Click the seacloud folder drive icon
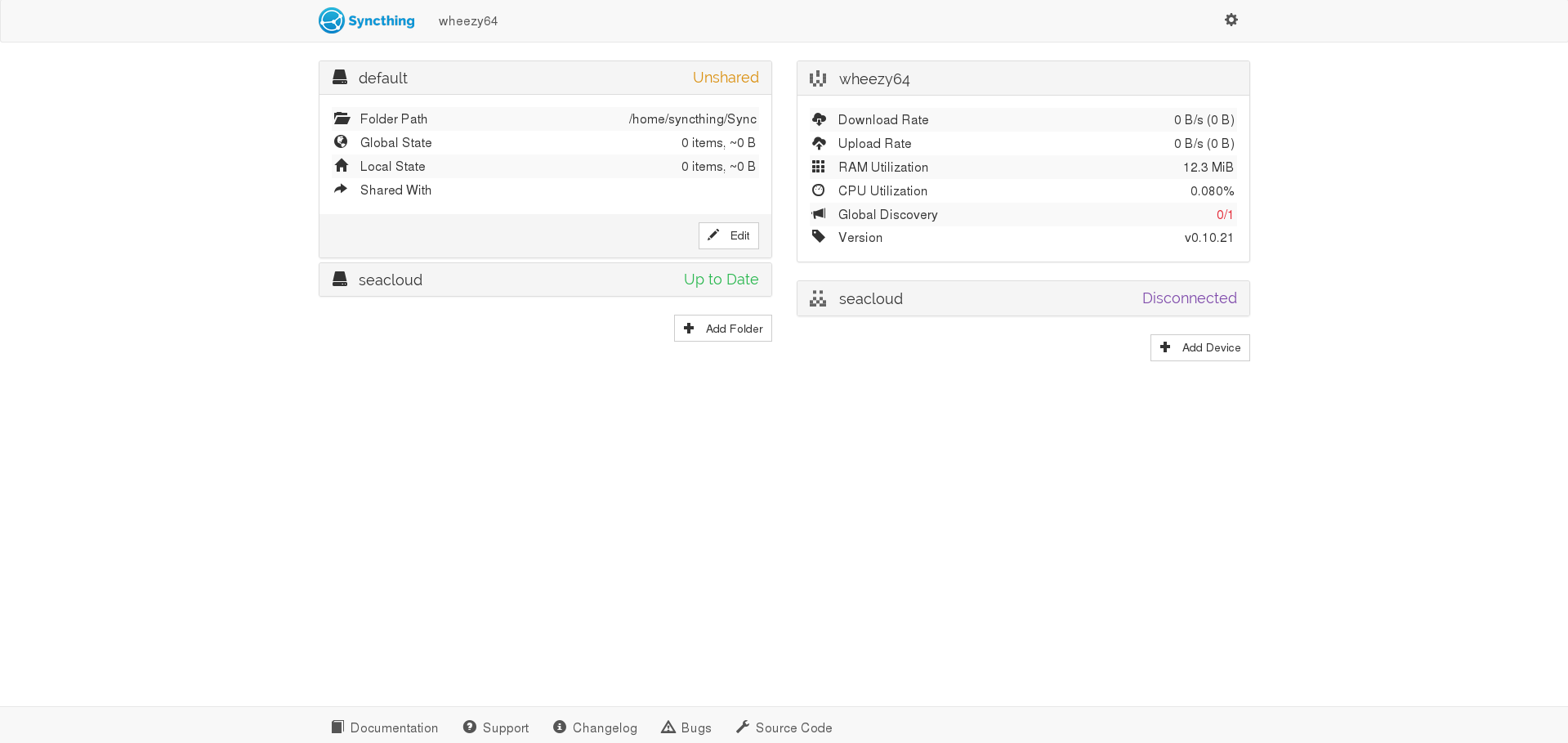The image size is (1568, 743). (x=340, y=280)
